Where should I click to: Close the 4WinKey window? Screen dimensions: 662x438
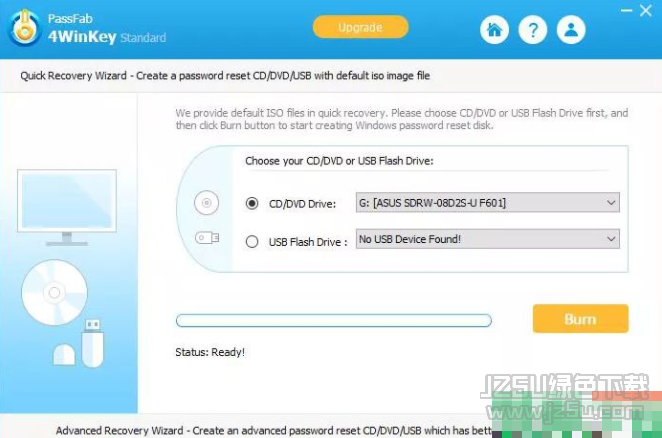pos(646,10)
